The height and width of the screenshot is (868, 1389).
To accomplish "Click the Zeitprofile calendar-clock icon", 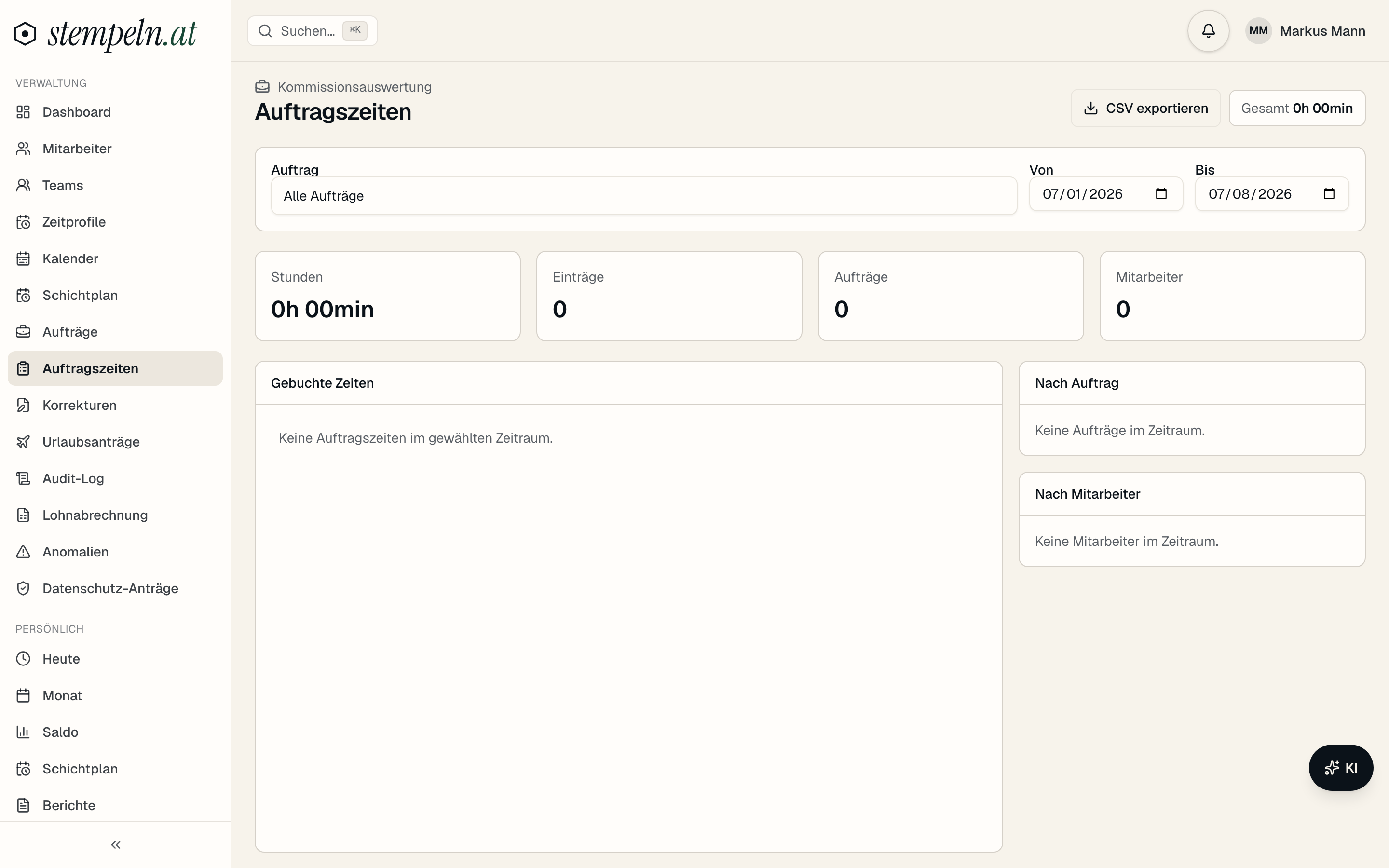I will 23,222.
